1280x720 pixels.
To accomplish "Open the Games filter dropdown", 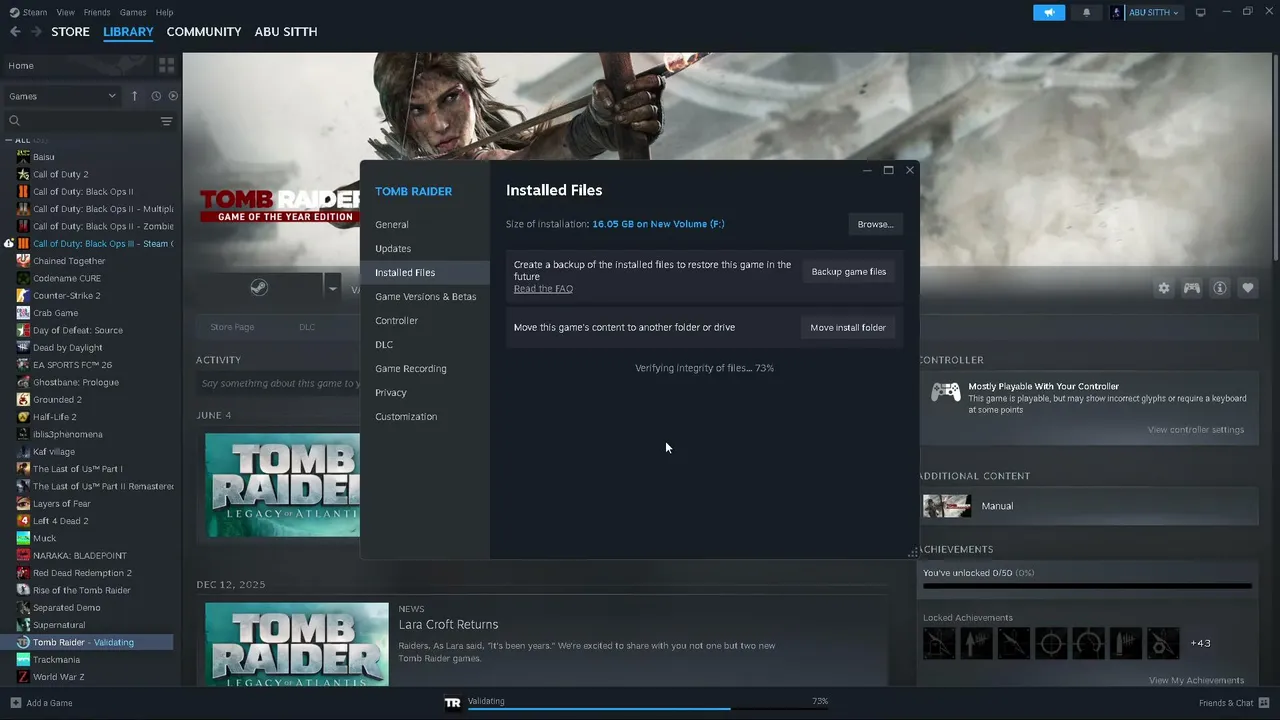I will [x=62, y=96].
